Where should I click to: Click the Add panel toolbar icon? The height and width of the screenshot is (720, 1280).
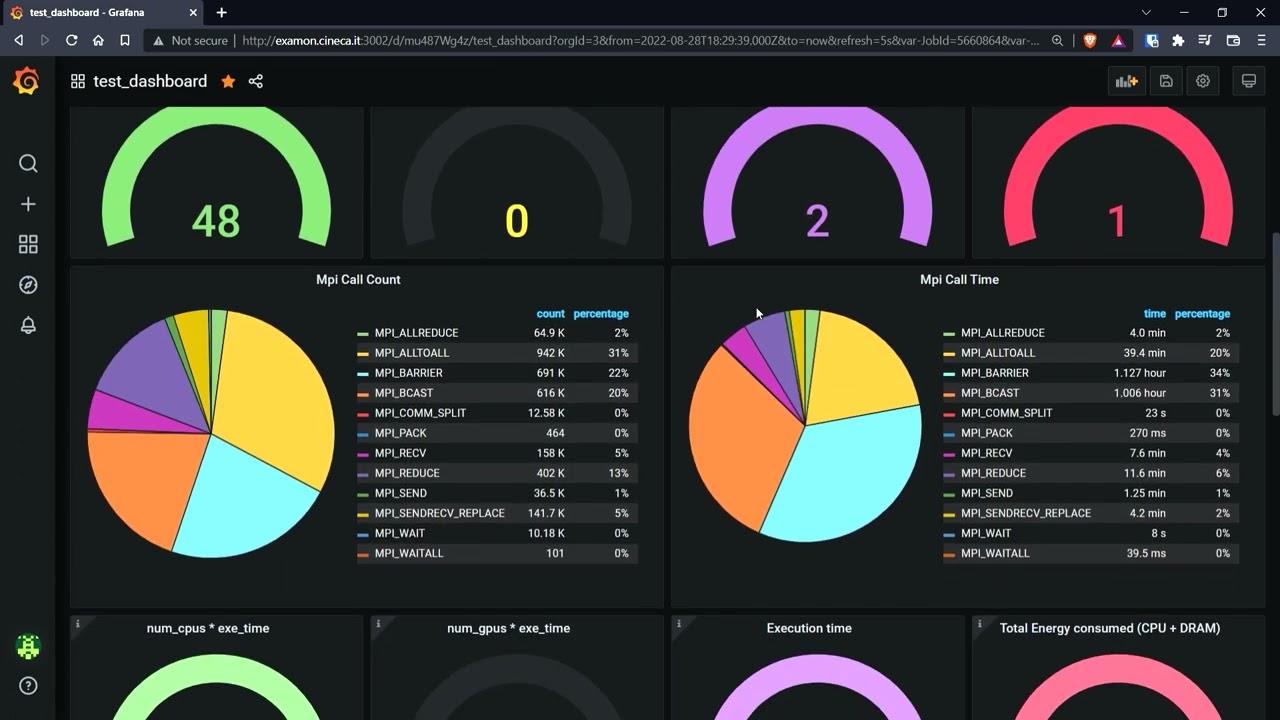pyautogui.click(x=1127, y=81)
